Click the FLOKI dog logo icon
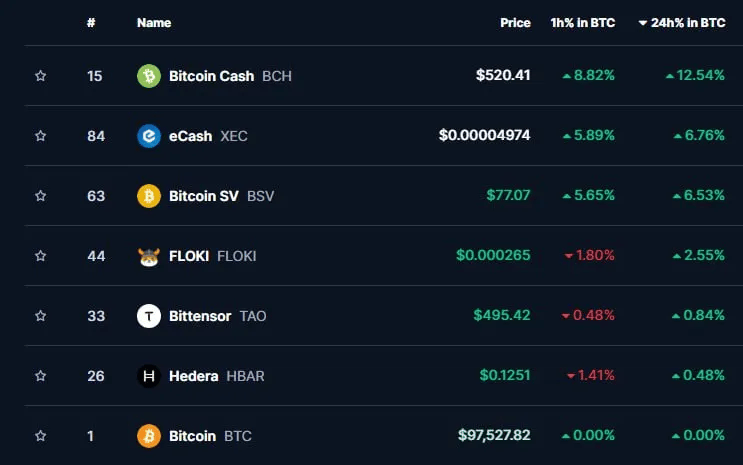Screen dimensions: 743x465 pyautogui.click(x=149, y=256)
